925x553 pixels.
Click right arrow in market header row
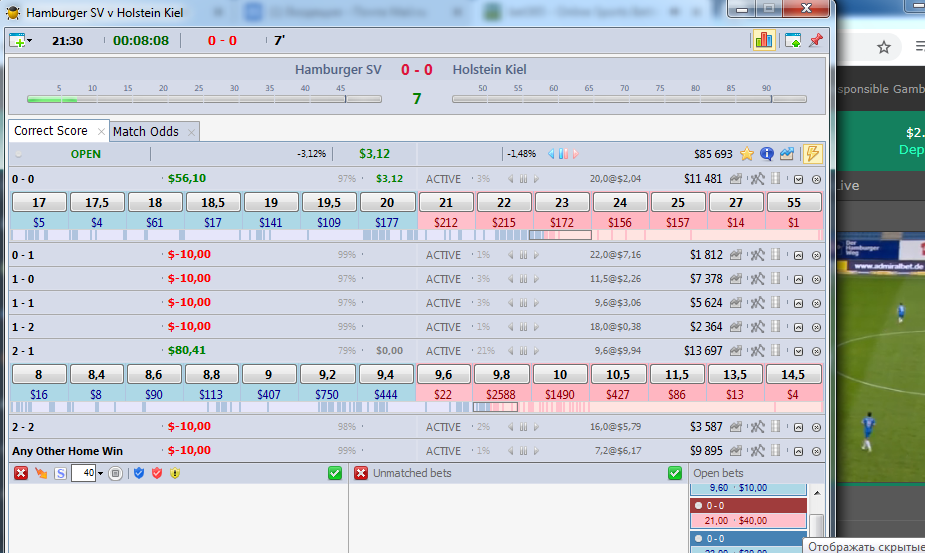tap(576, 154)
